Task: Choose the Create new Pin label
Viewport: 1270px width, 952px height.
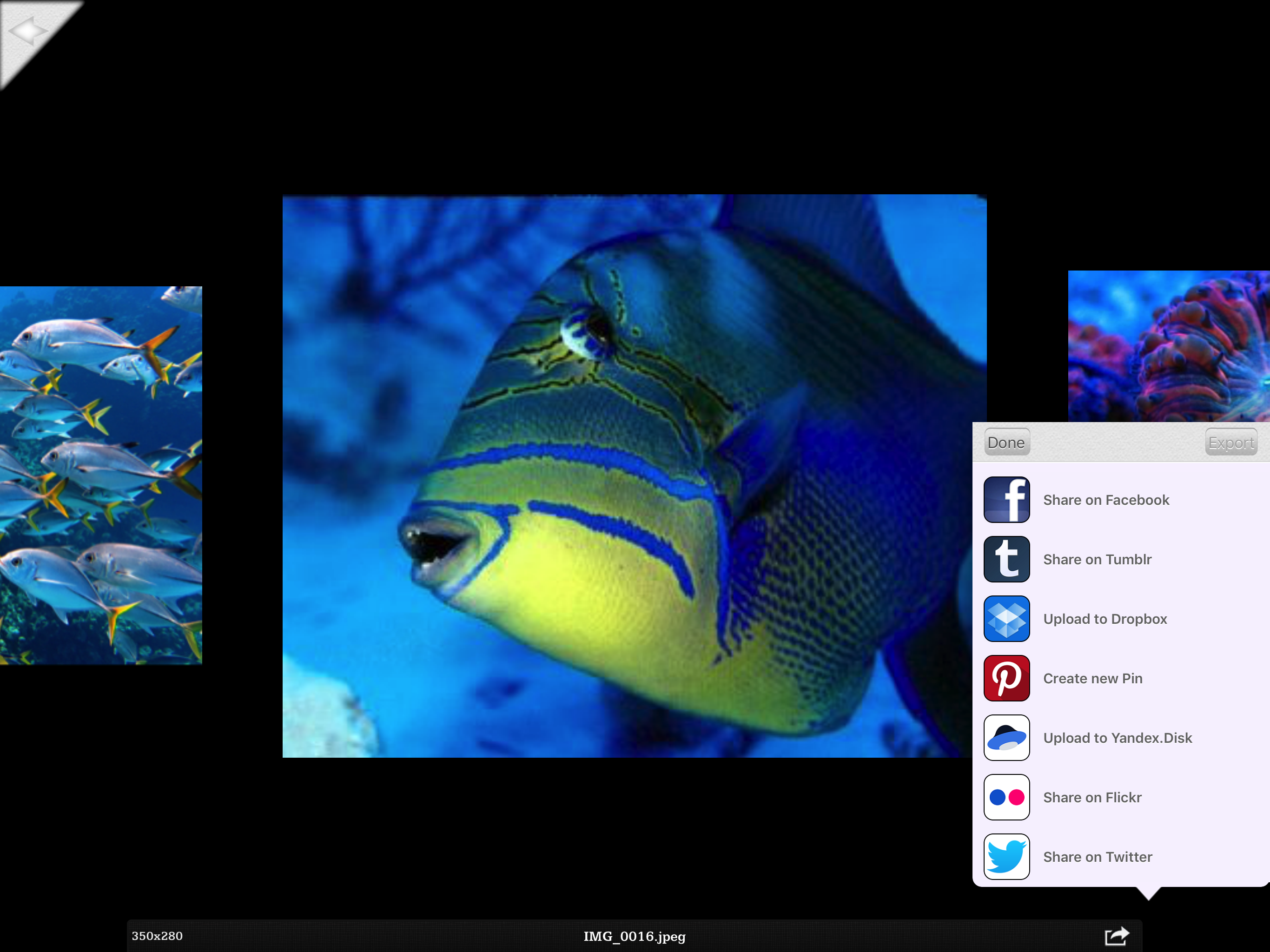Action: [x=1092, y=678]
